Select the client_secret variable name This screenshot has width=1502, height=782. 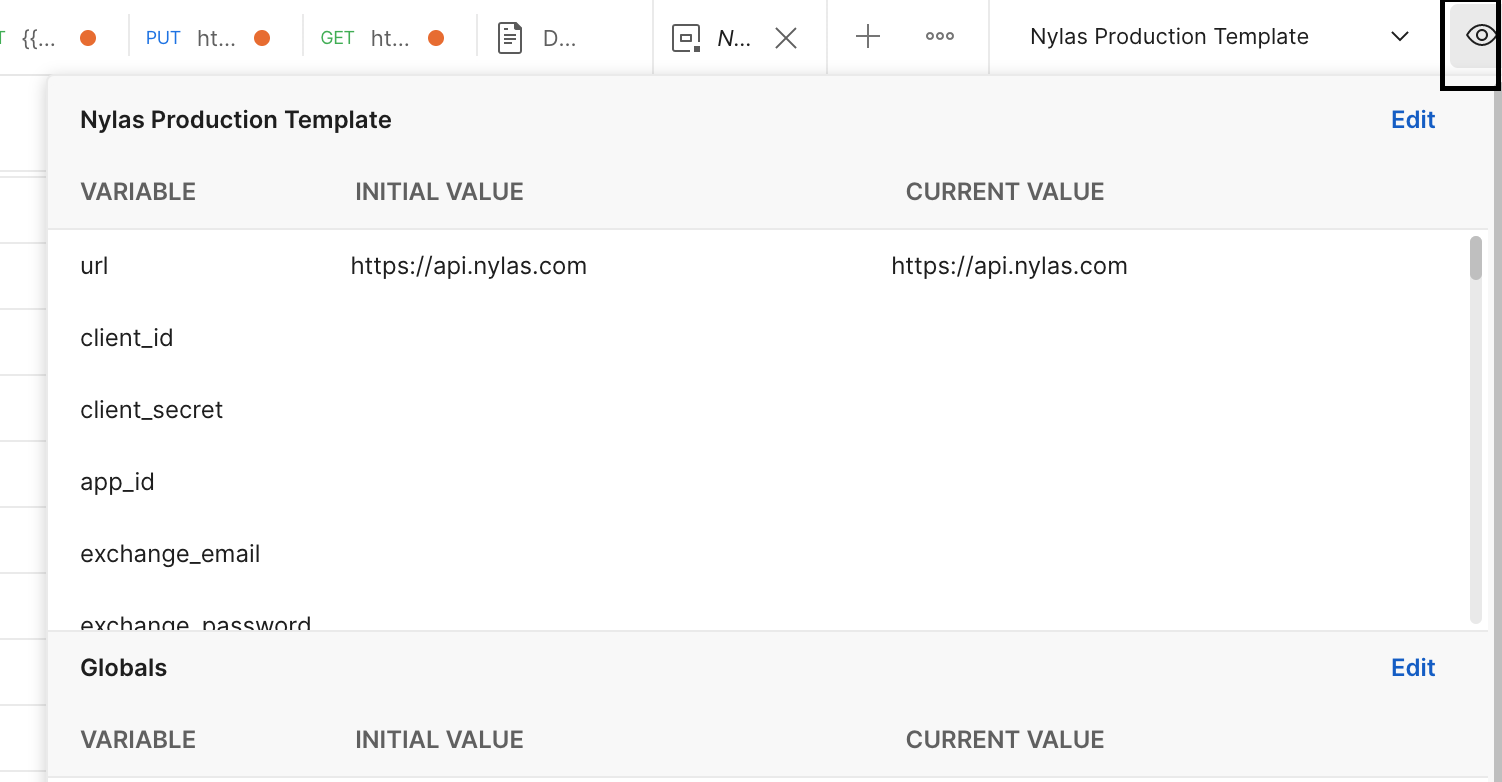coord(151,409)
